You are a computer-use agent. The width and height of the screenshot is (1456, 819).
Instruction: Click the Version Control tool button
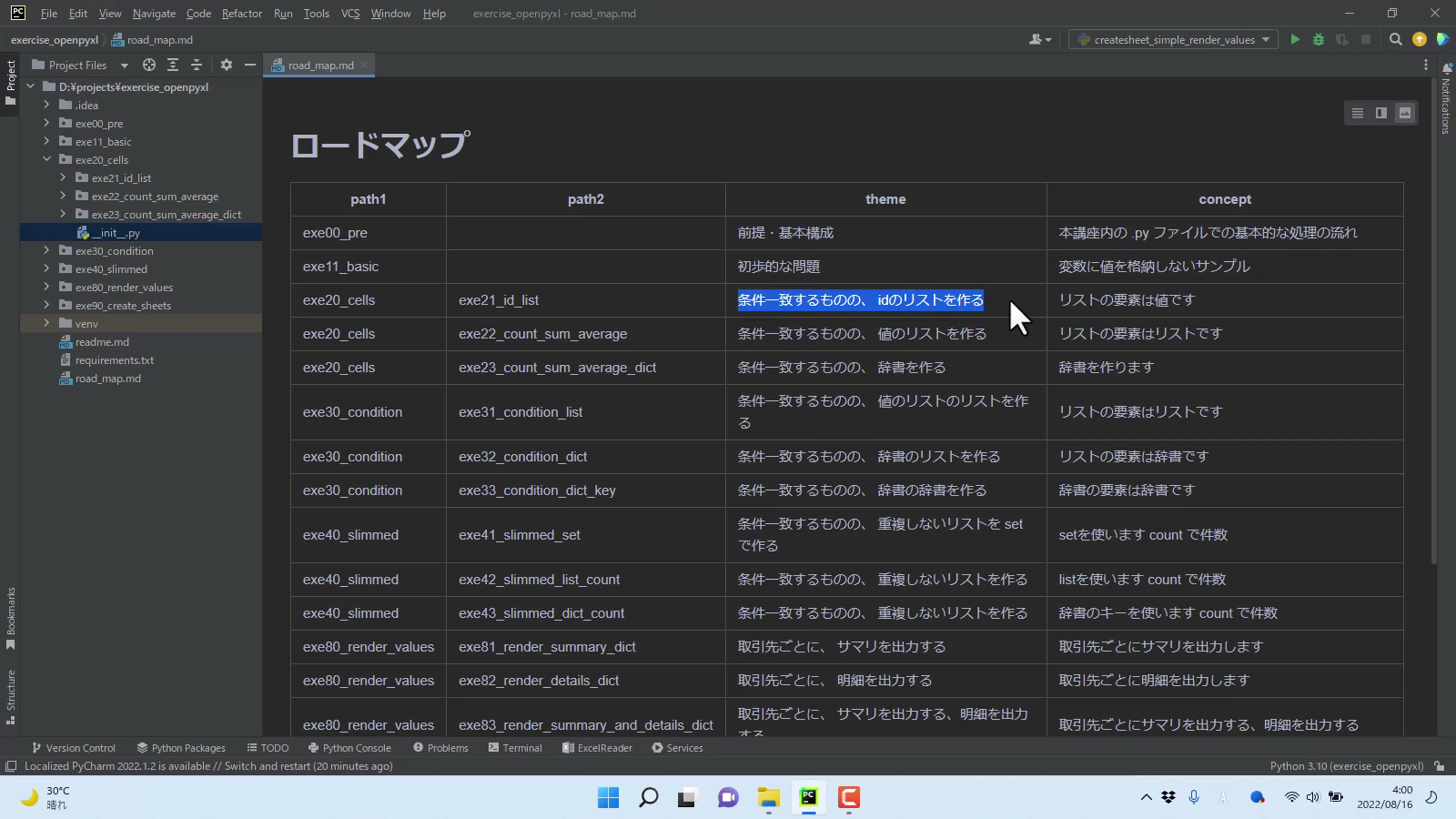click(73, 748)
